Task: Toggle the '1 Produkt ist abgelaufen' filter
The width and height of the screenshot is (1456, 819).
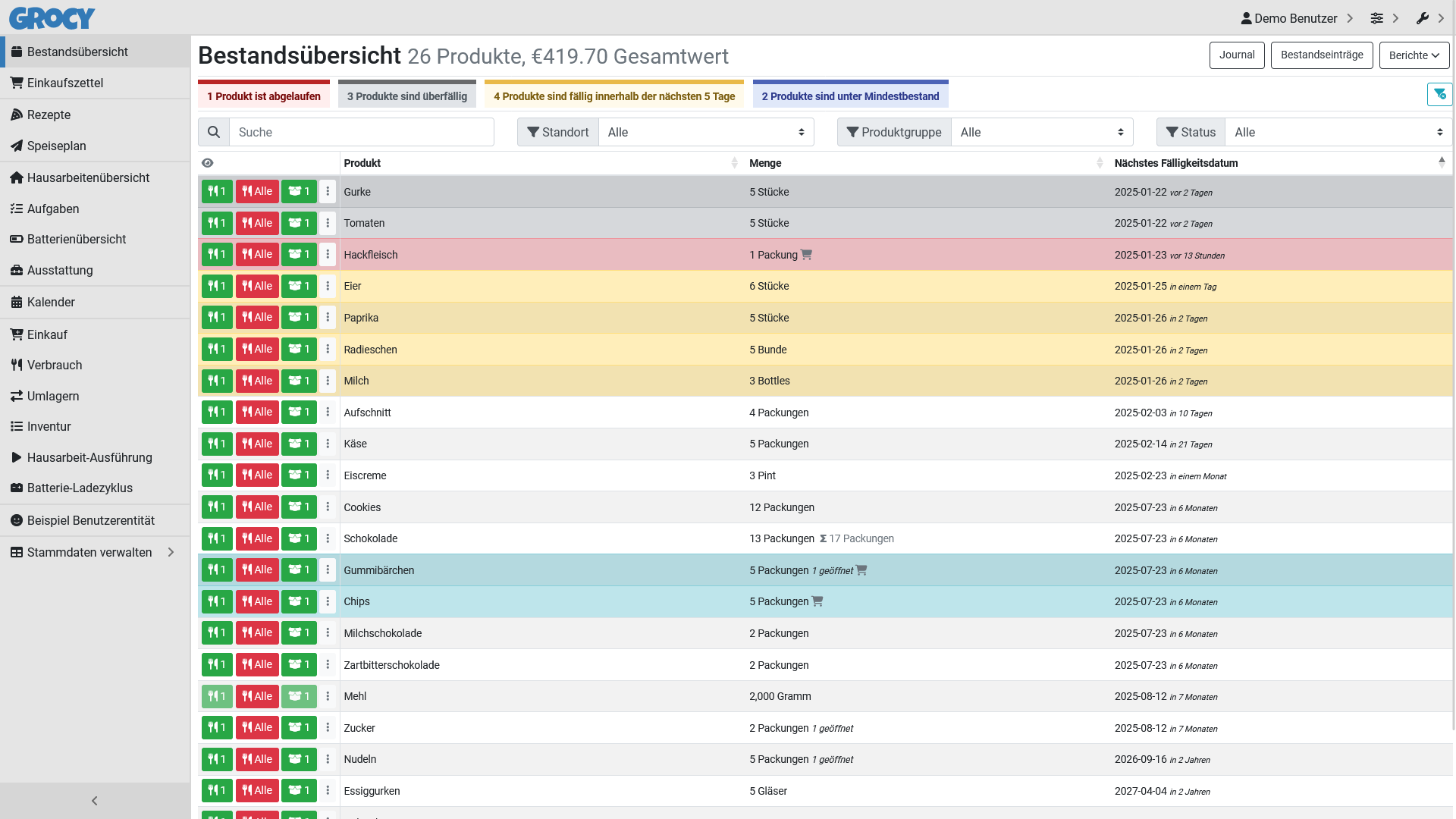Action: [263, 96]
